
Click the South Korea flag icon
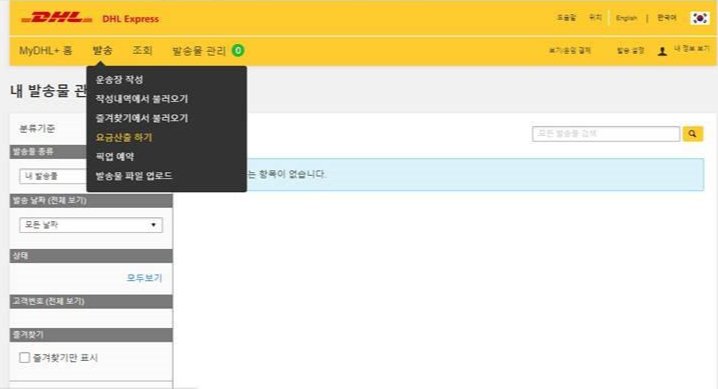click(699, 18)
